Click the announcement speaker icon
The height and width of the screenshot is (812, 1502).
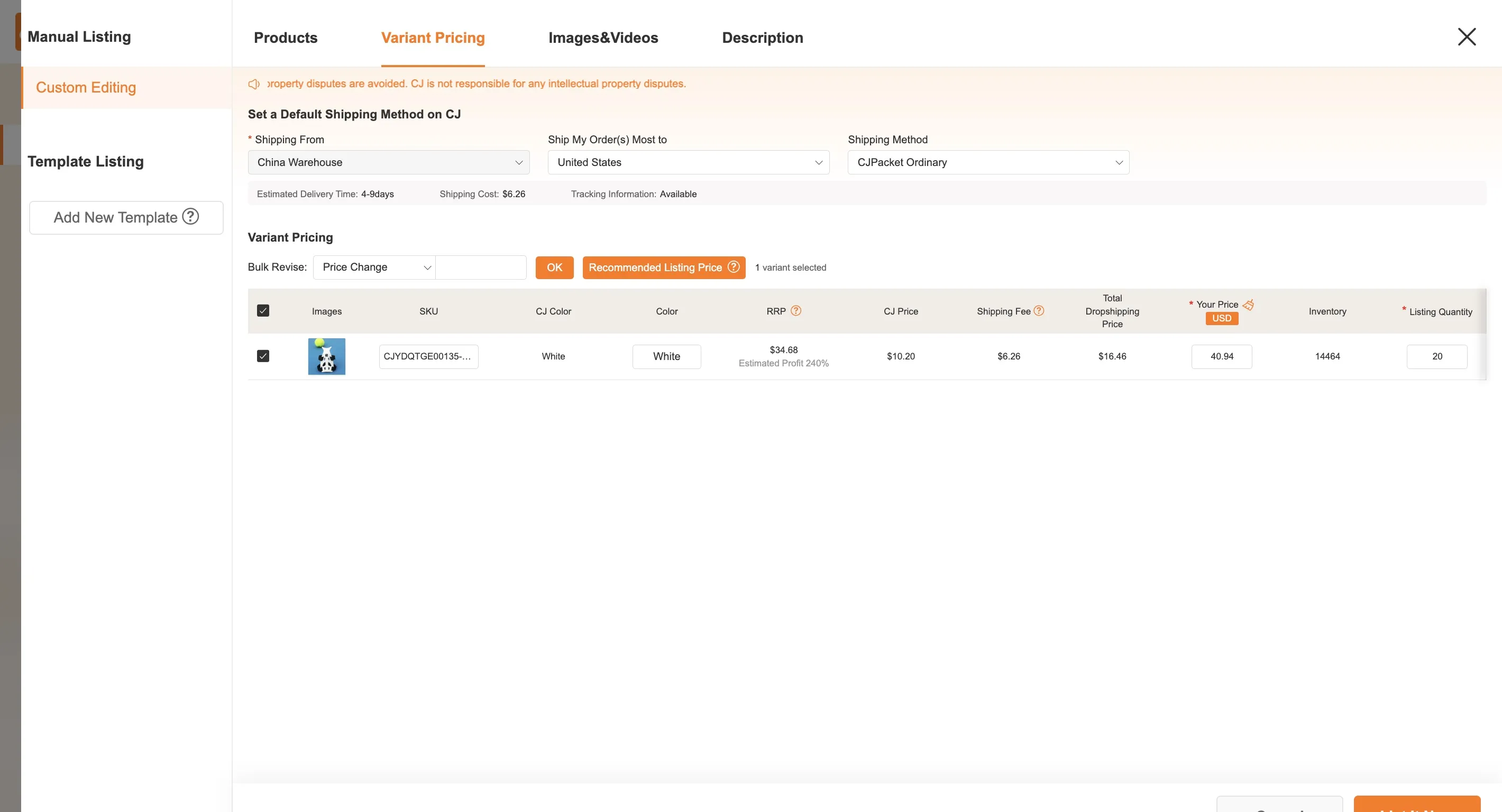coord(254,84)
